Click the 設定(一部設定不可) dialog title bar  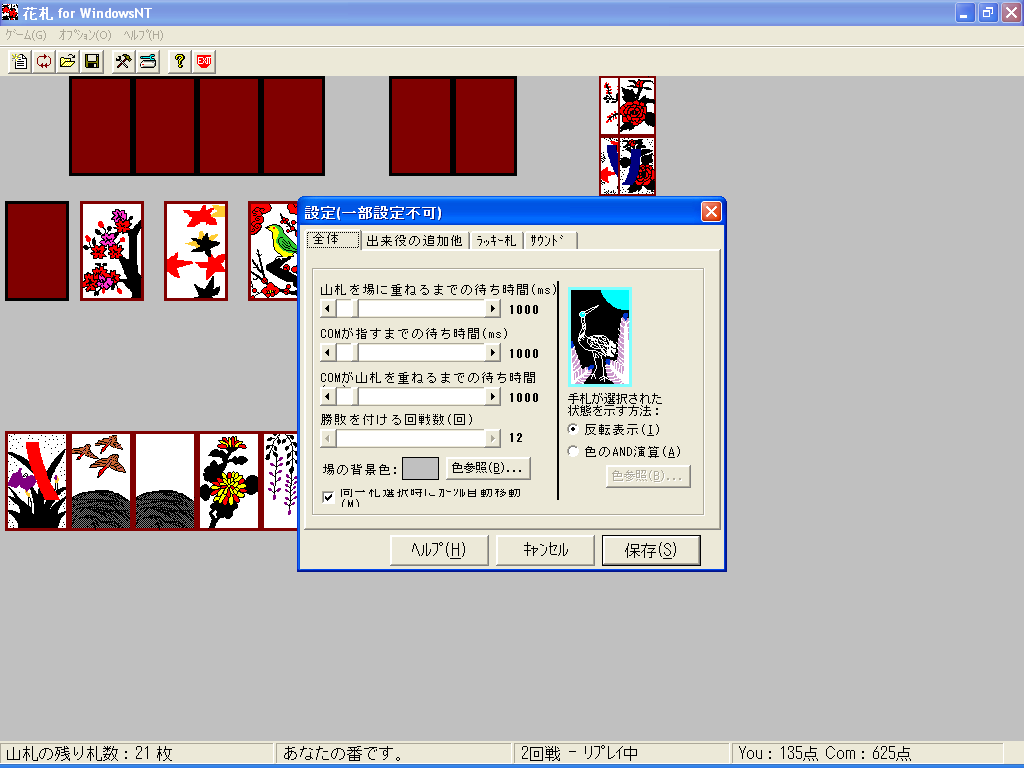[500, 212]
